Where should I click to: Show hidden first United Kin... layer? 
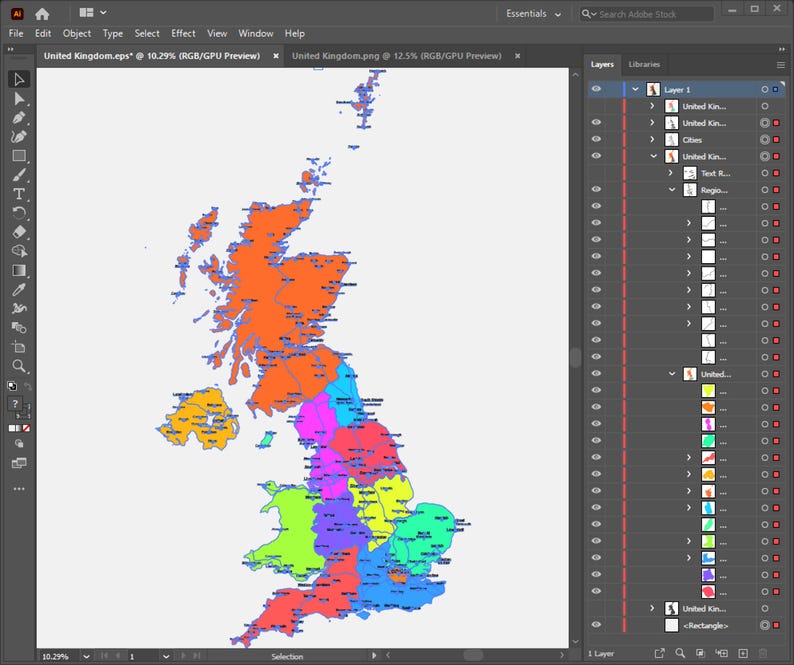click(x=596, y=106)
